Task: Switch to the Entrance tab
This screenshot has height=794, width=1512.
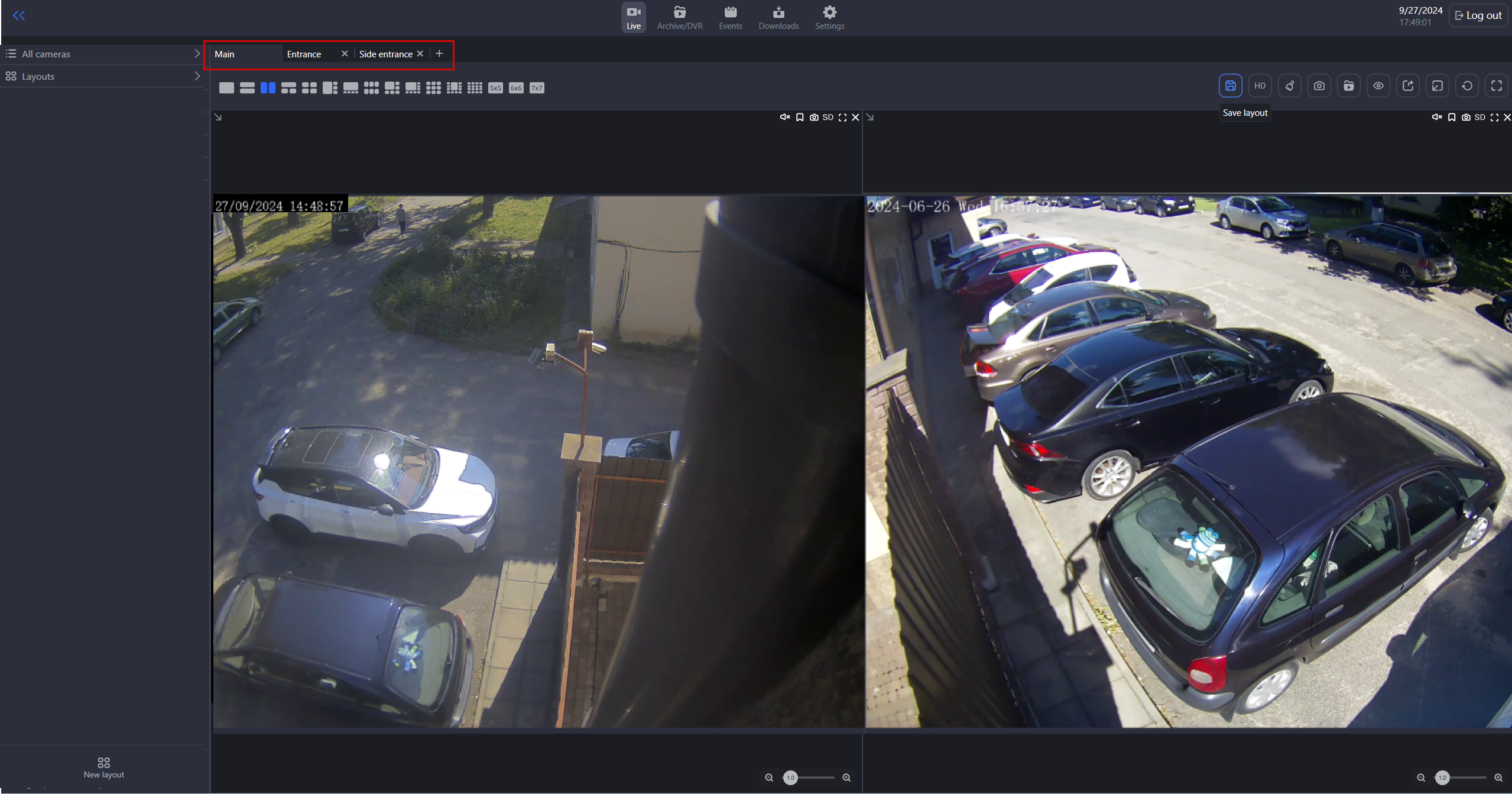Action: coord(304,54)
